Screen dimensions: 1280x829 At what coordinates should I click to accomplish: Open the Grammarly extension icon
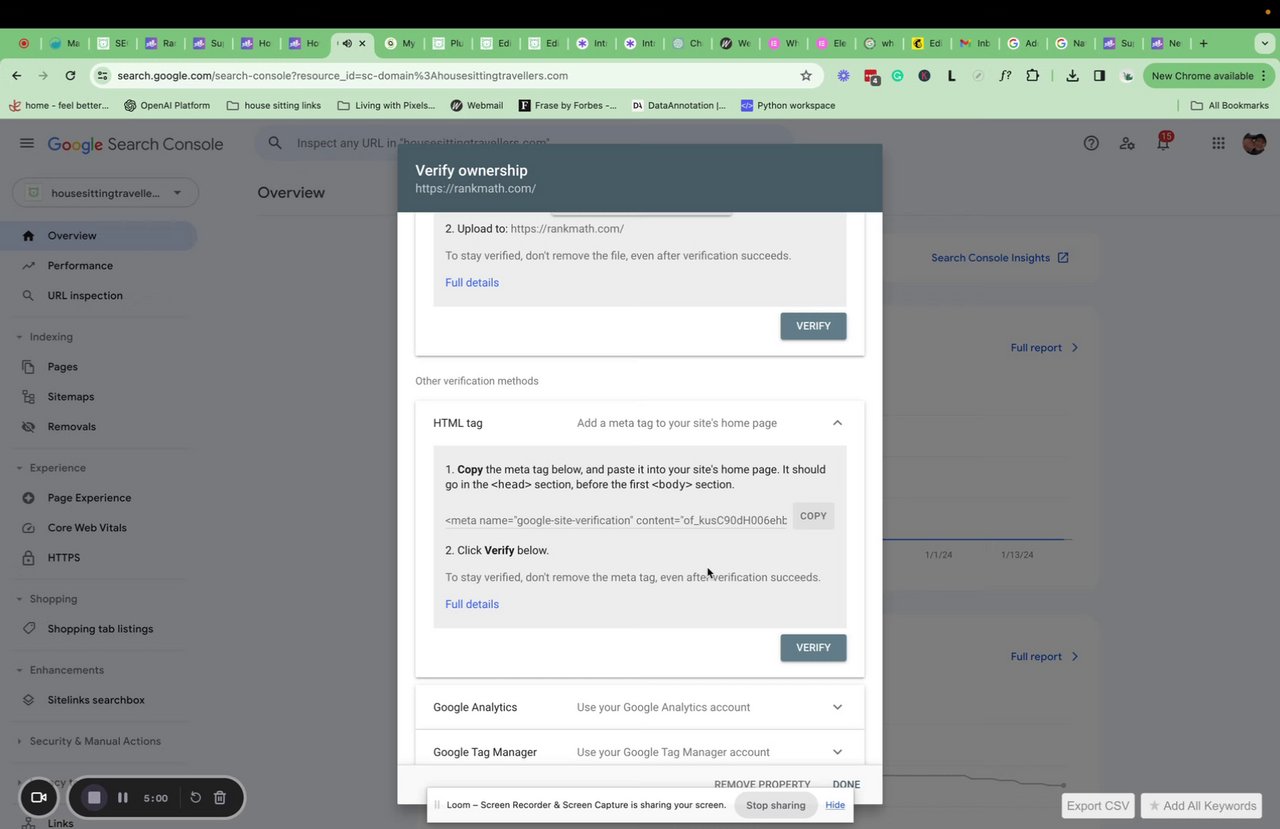pos(898,75)
